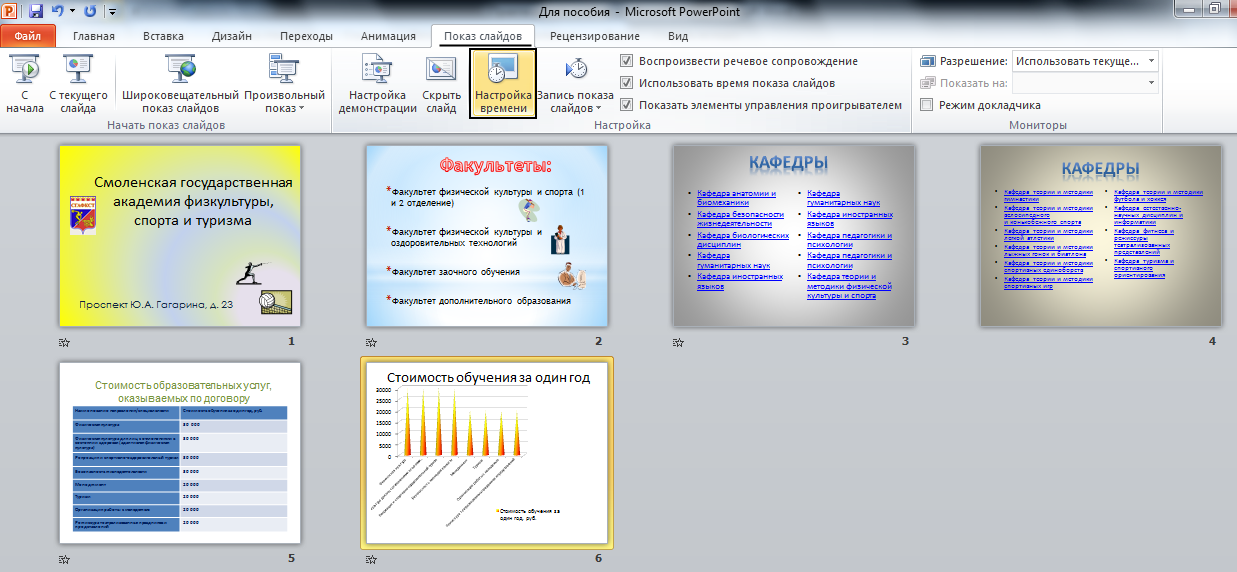Screen dimensions: 1237x572
Task: Click the Repeat action icon
Action: (x=90, y=12)
